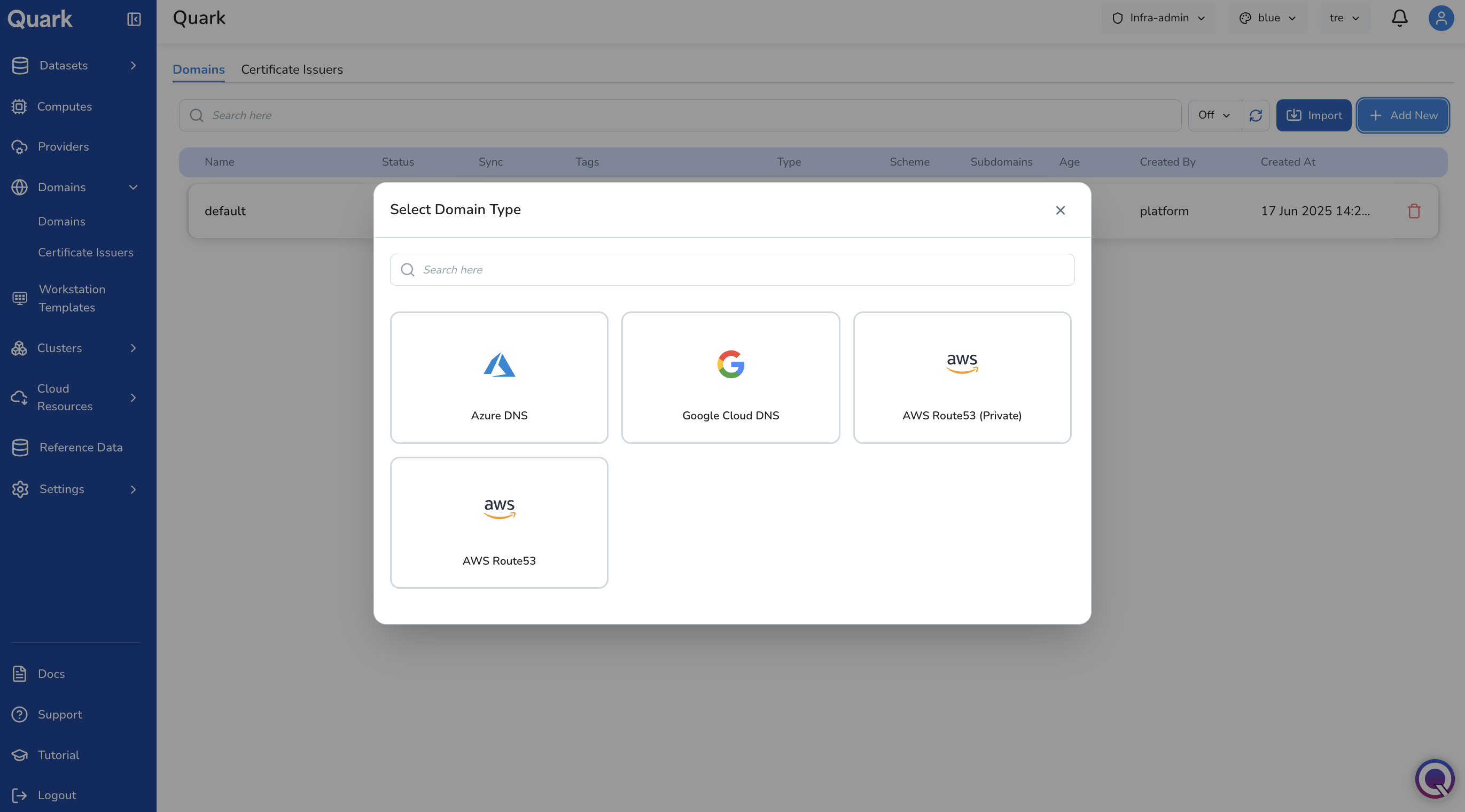
Task: Click the Providers cloud-gear icon
Action: [x=19, y=147]
